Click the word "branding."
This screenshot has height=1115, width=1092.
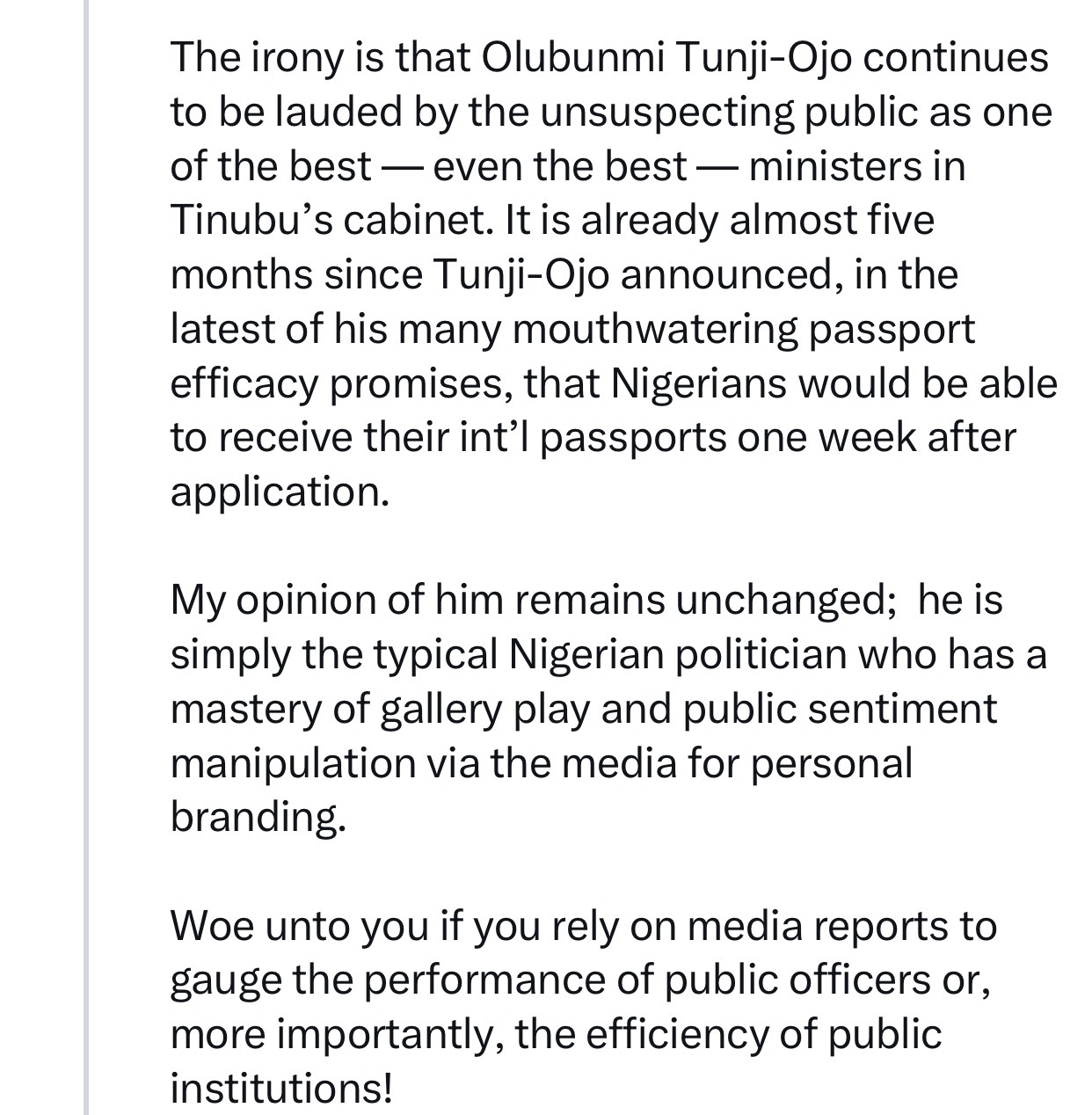tap(258, 817)
